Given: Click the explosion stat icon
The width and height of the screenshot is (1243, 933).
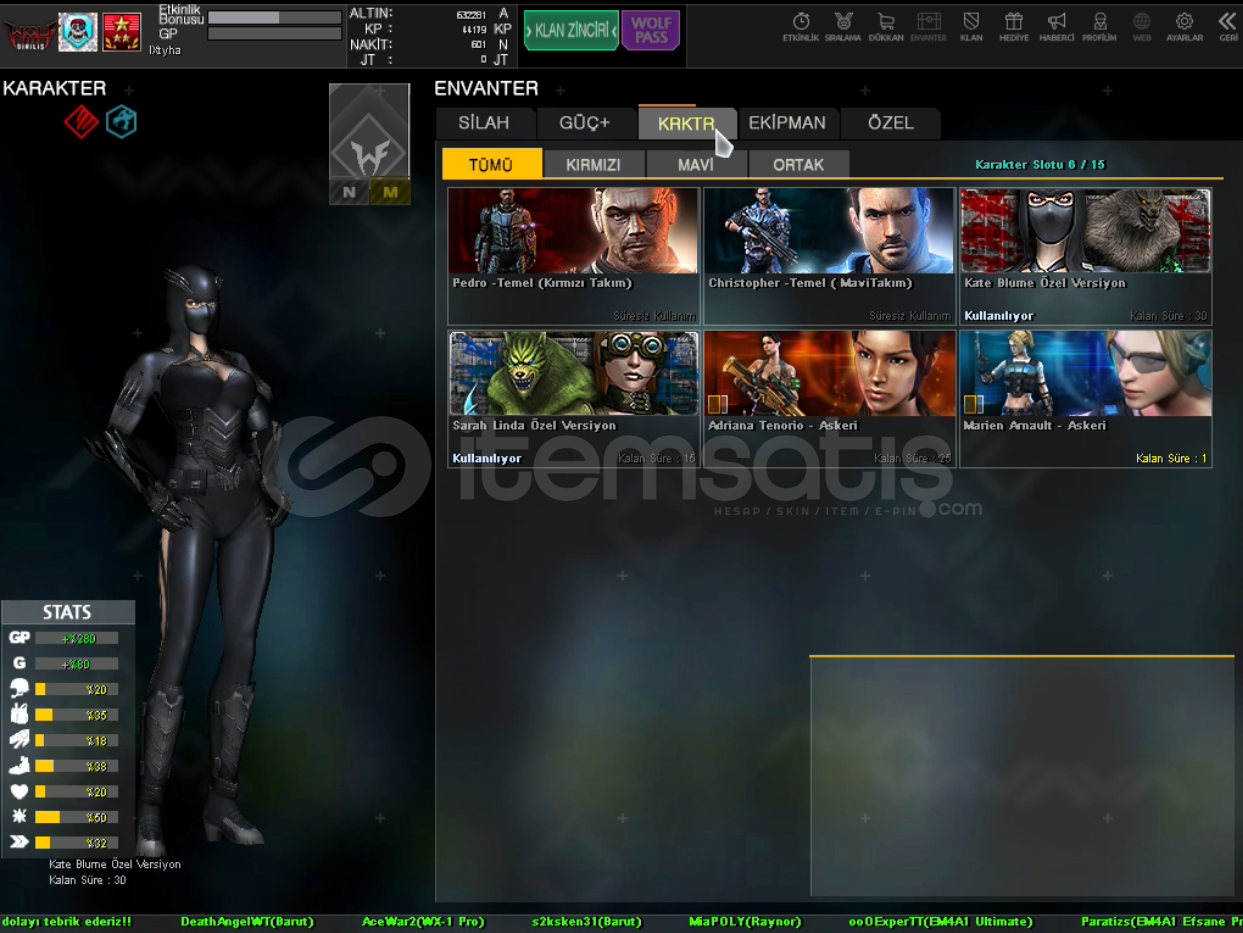Looking at the screenshot, I should click(19, 817).
